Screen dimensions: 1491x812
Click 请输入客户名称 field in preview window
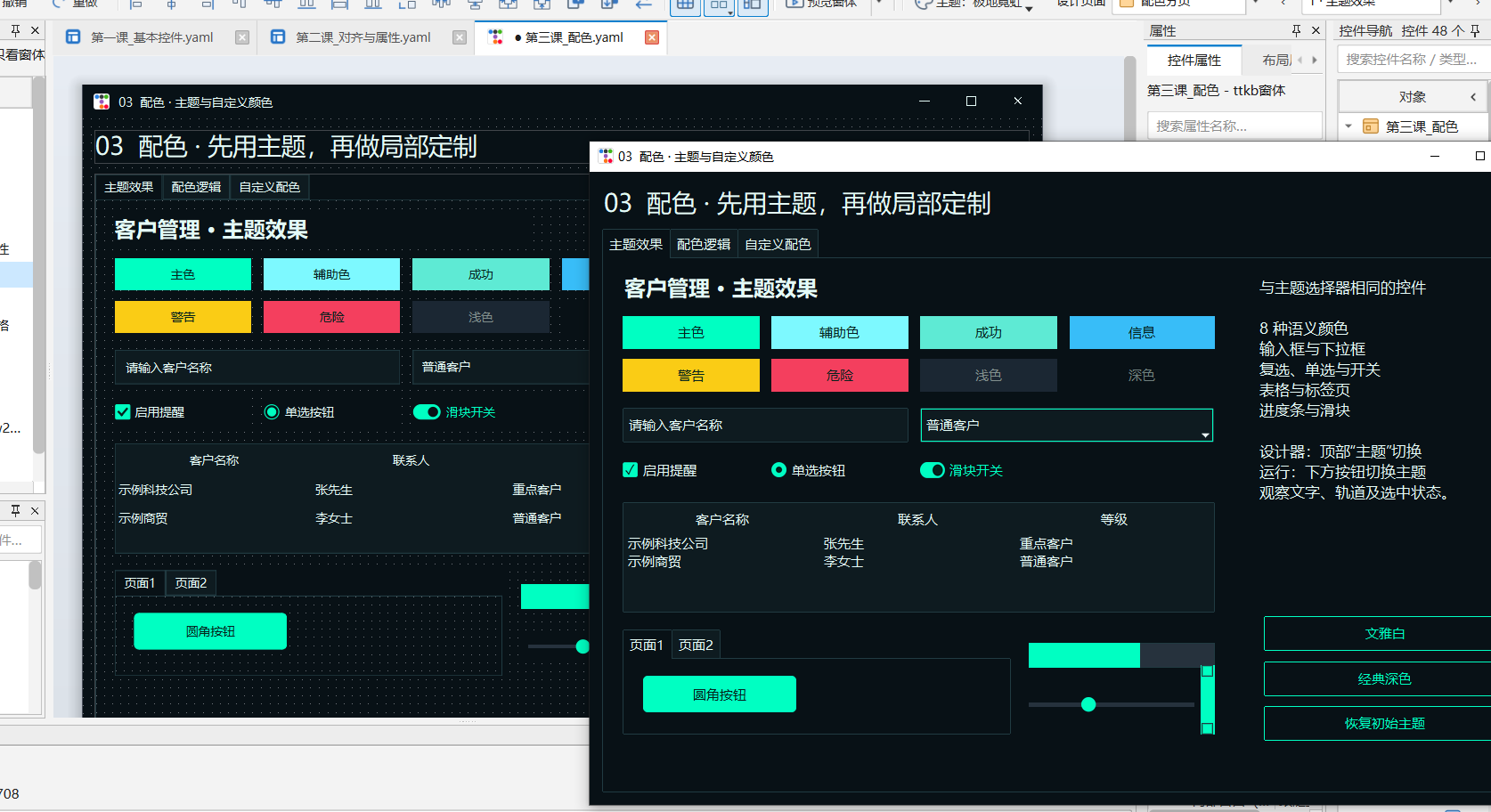[765, 426]
